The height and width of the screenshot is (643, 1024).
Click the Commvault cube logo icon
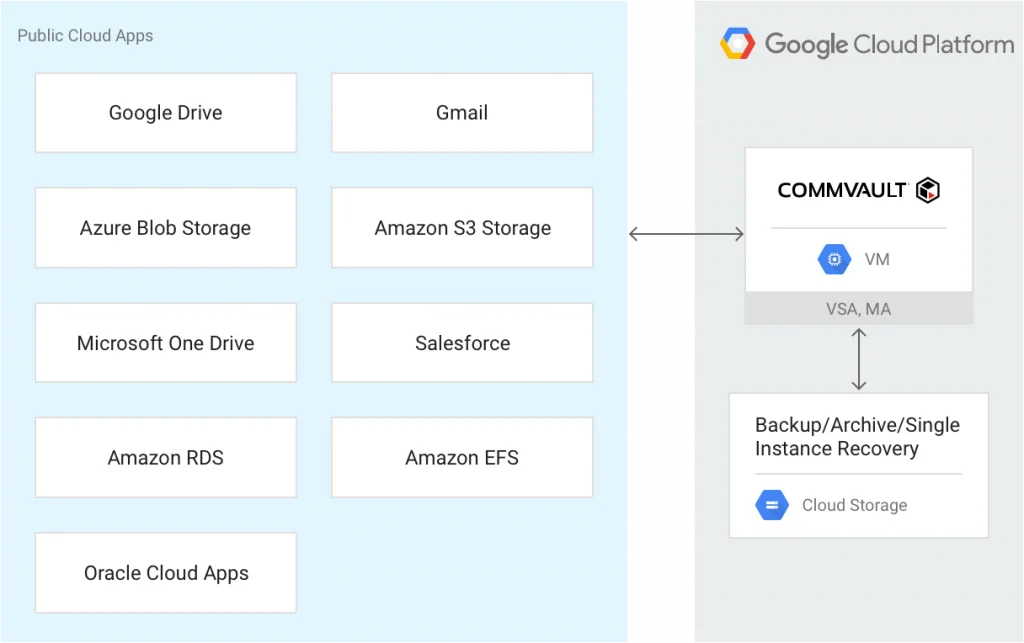click(928, 190)
